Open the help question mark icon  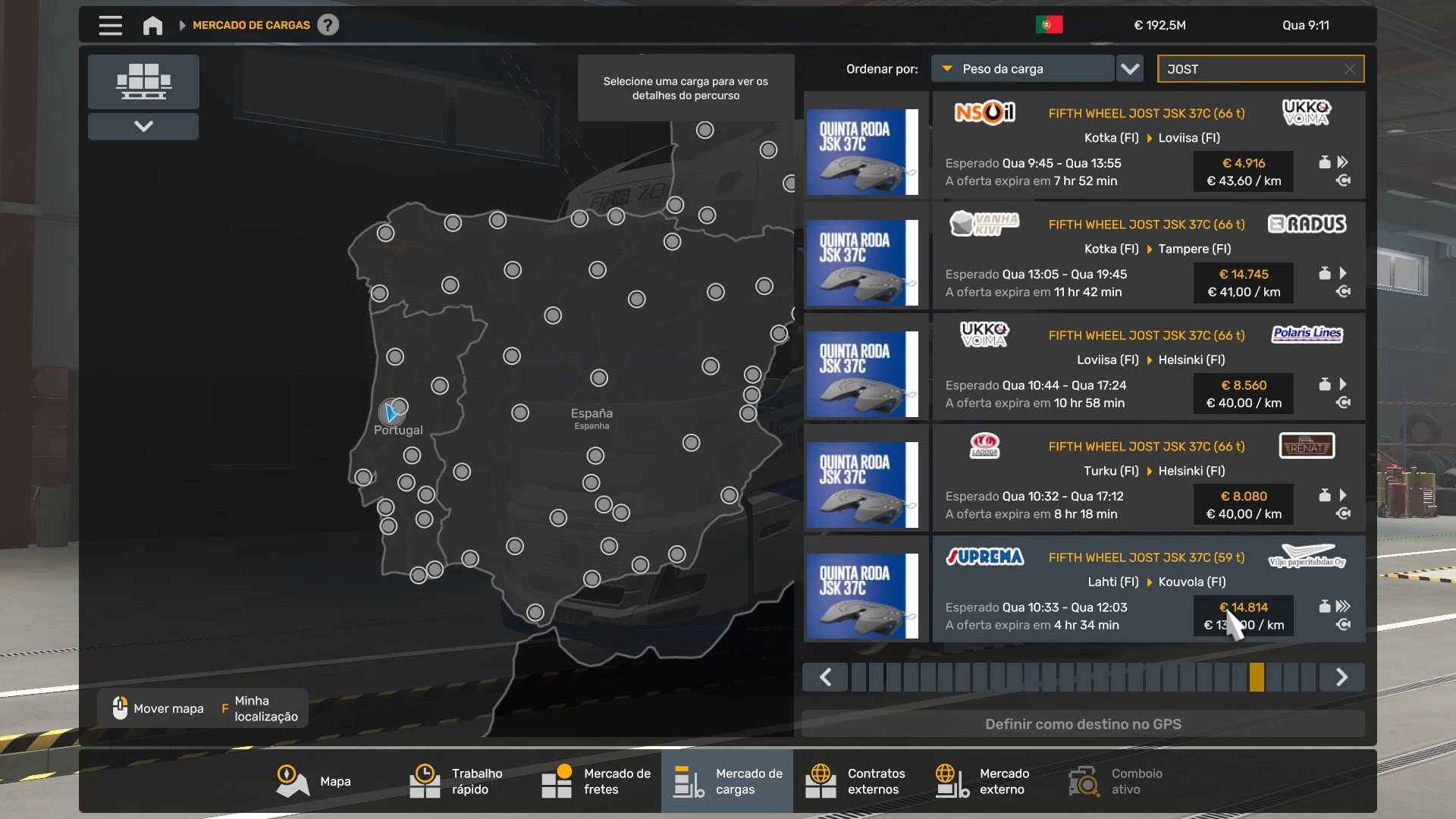[x=328, y=25]
